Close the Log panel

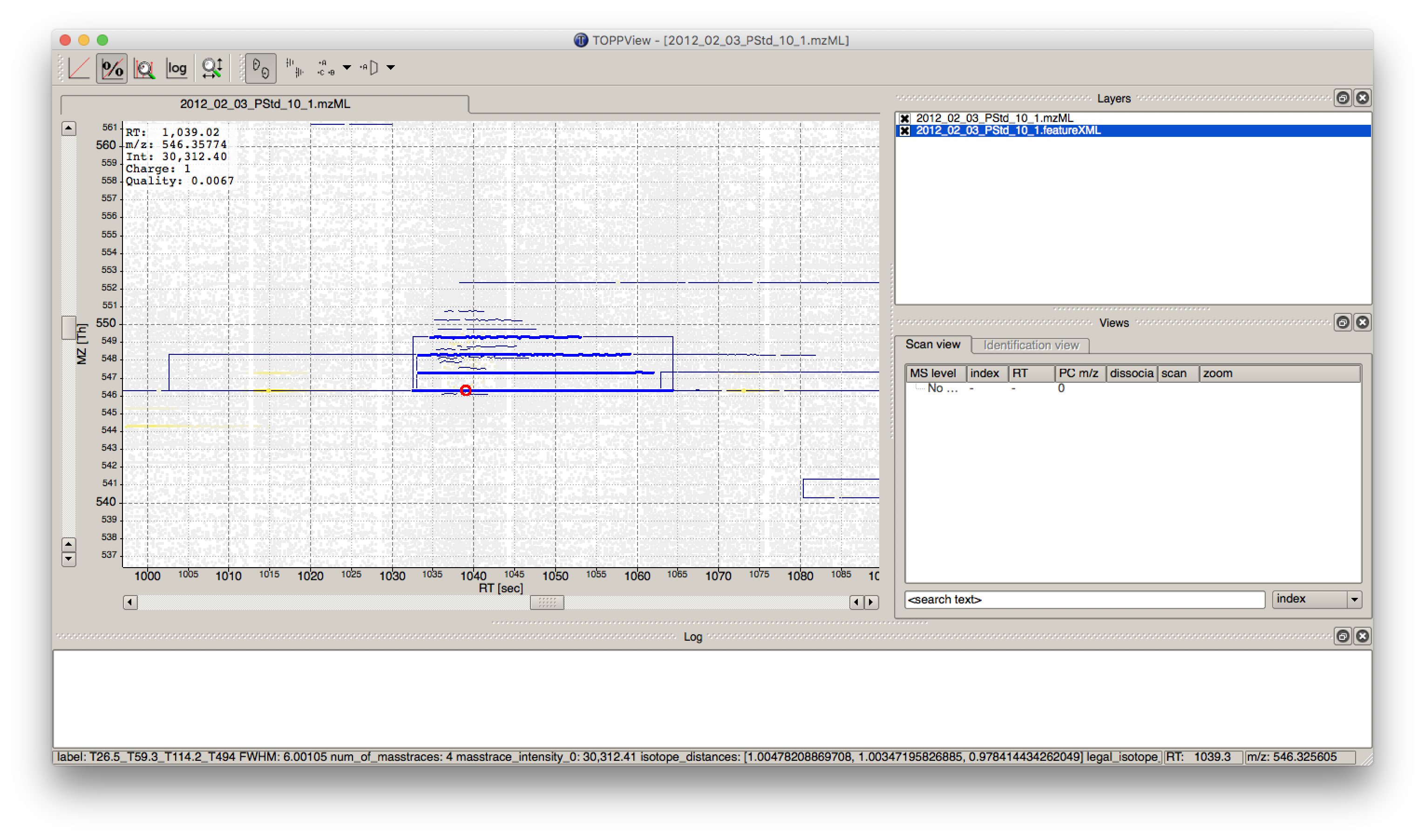coord(1362,636)
